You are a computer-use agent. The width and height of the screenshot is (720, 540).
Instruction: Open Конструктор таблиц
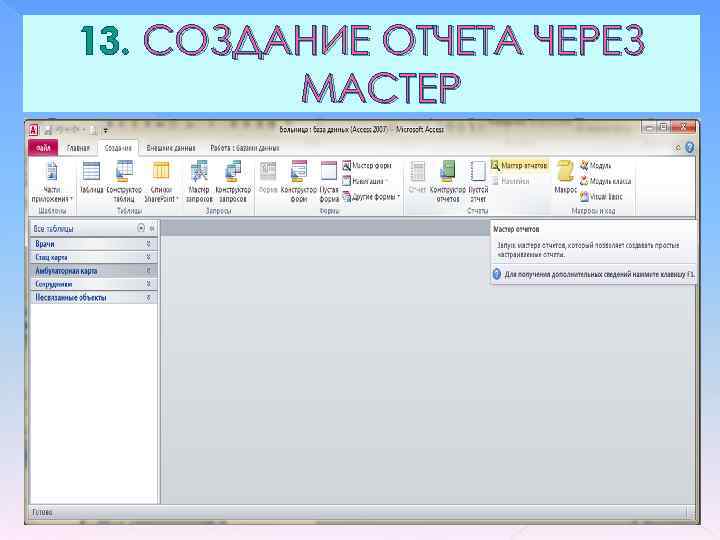[x=124, y=182]
